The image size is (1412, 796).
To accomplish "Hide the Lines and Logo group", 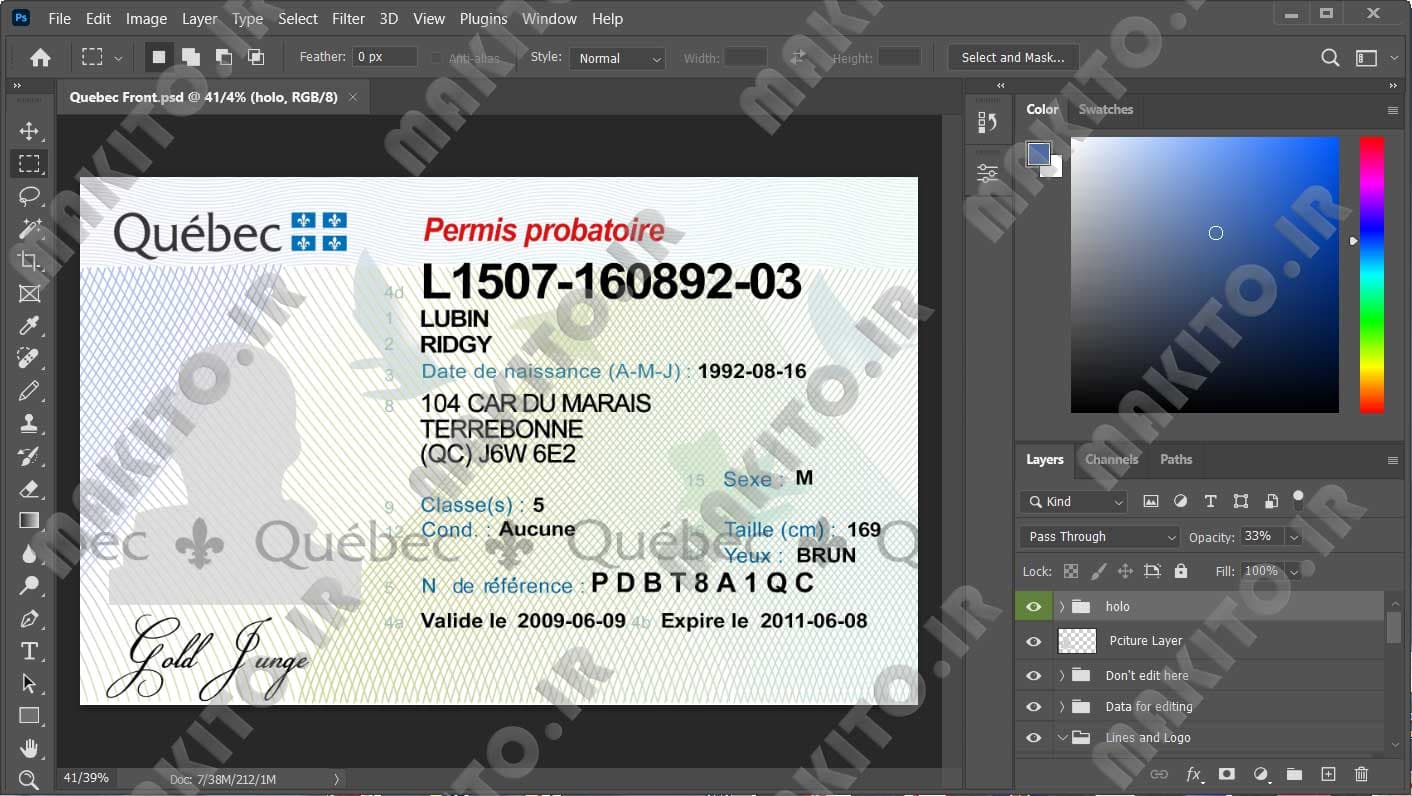I will pyautogui.click(x=1034, y=738).
